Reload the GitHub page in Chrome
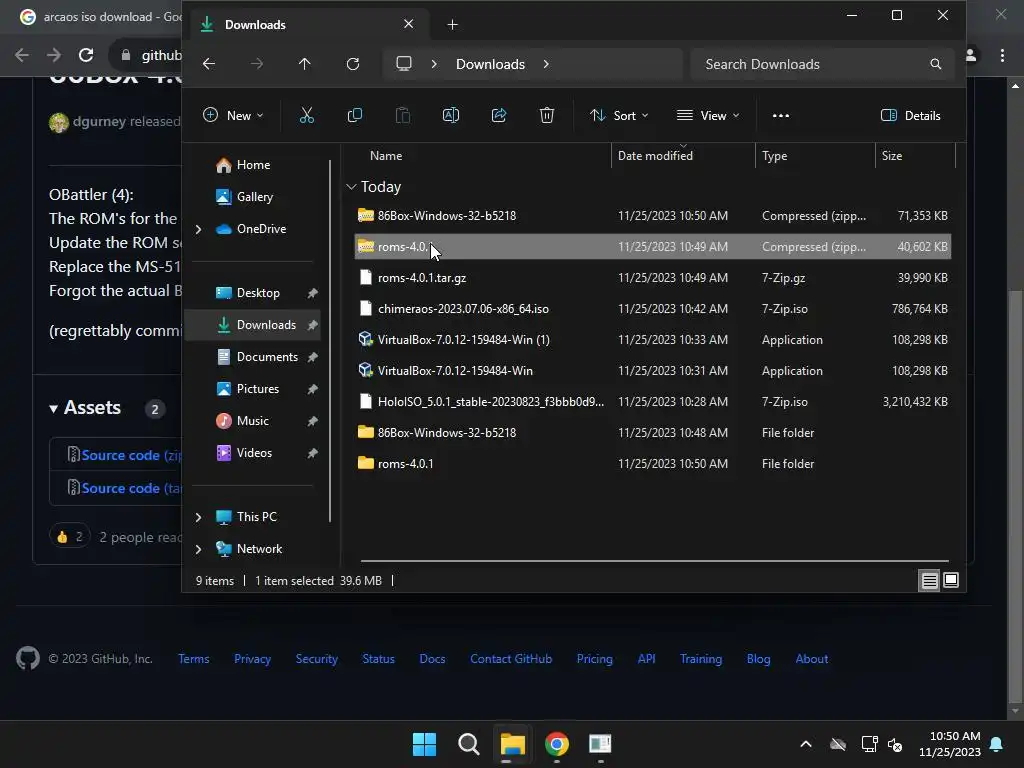Screen dimensions: 1024x768 [86, 55]
